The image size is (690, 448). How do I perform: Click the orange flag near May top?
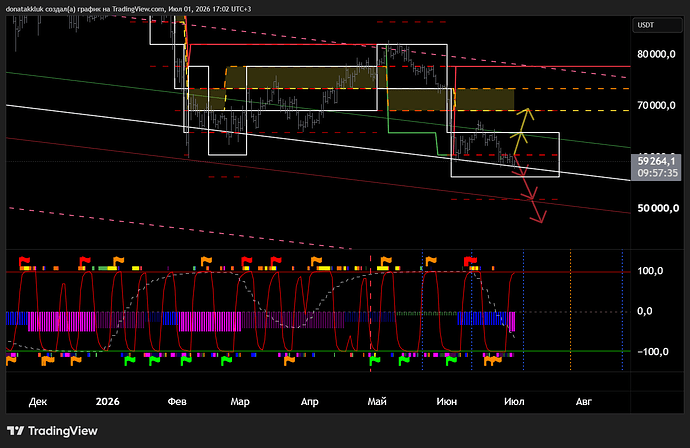[386, 261]
